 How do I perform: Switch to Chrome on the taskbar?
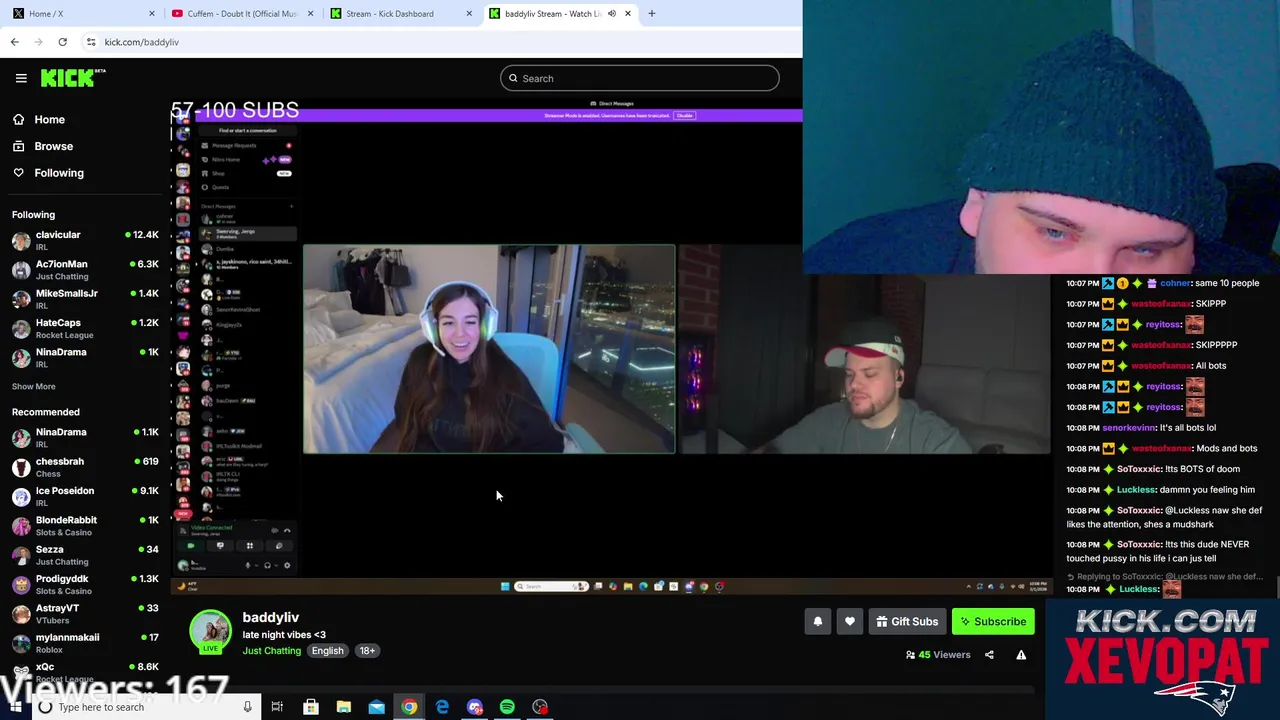(x=409, y=707)
